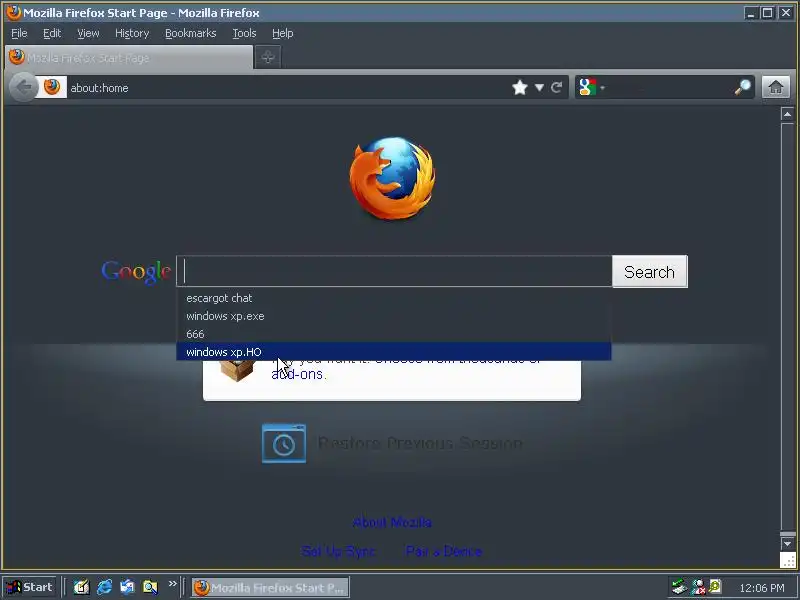Click the add-ons box package icon
This screenshot has width=800, height=600.
[x=237, y=370]
